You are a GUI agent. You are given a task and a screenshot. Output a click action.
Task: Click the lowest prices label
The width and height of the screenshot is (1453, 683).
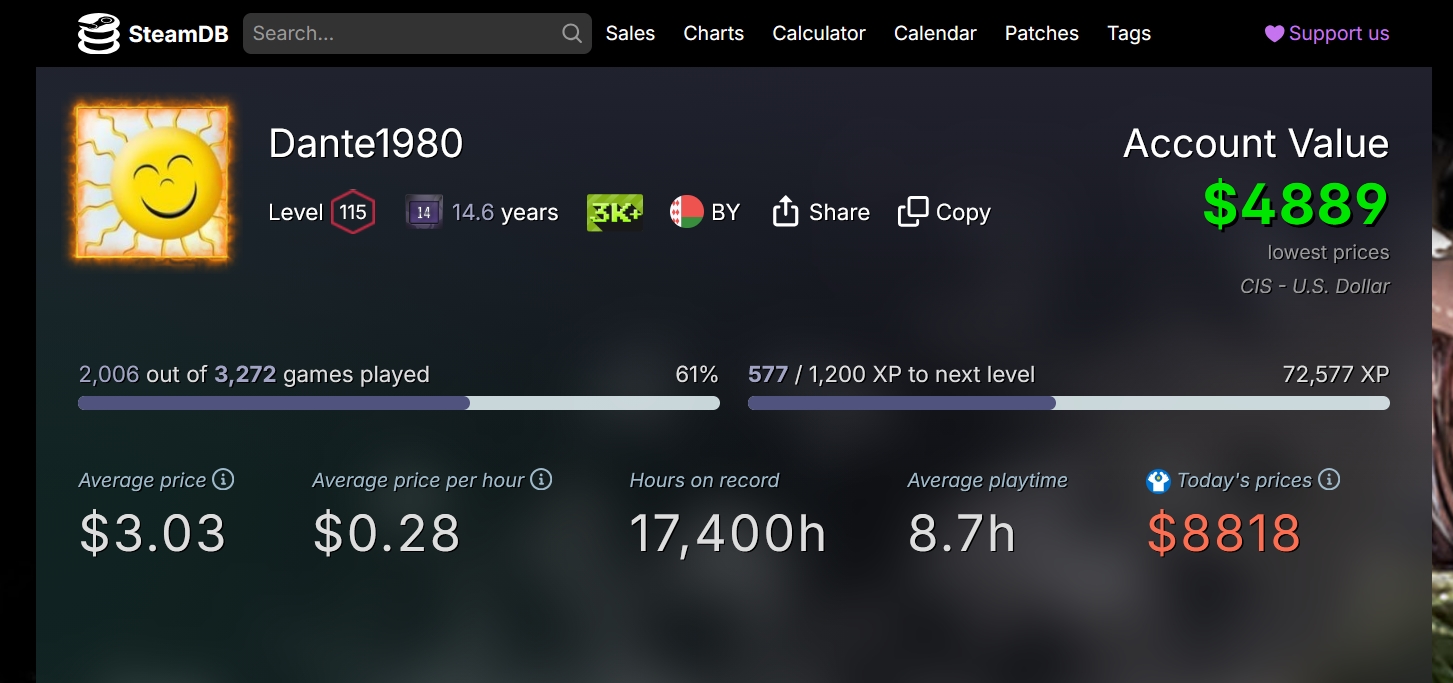click(x=1328, y=253)
